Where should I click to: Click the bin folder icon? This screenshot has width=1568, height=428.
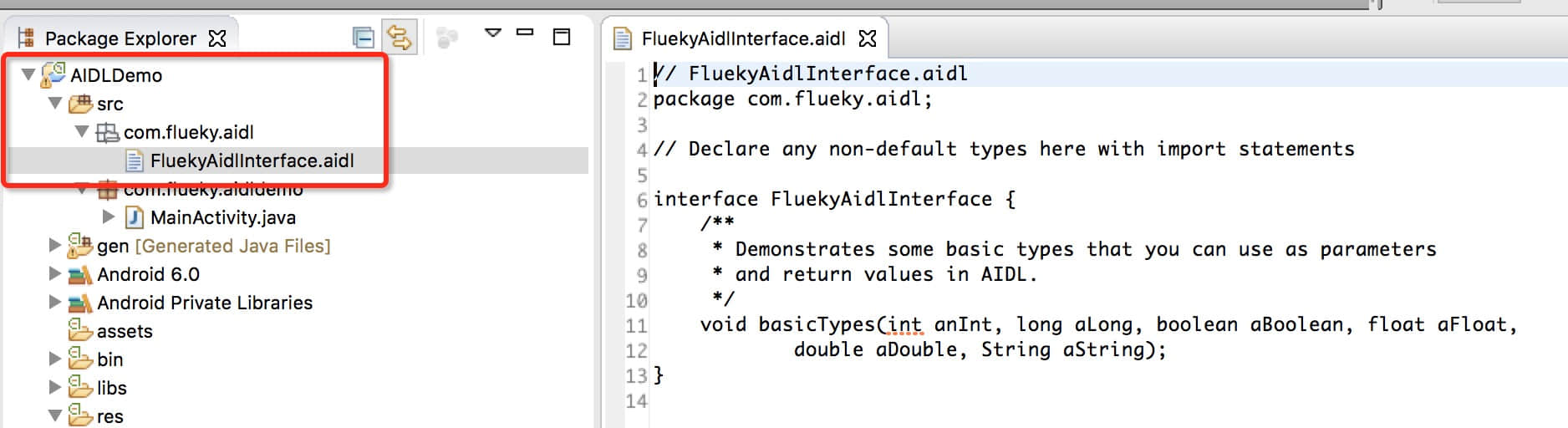pyautogui.click(x=79, y=359)
